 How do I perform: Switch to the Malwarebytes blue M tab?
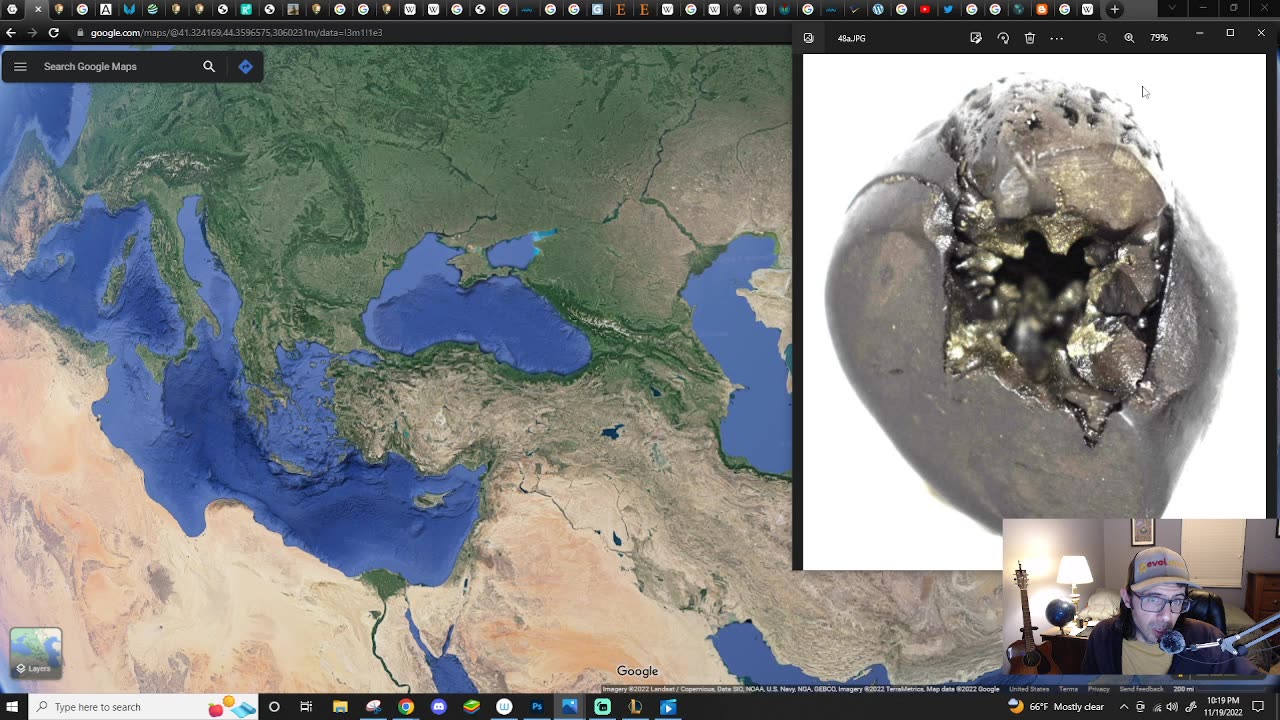[129, 9]
